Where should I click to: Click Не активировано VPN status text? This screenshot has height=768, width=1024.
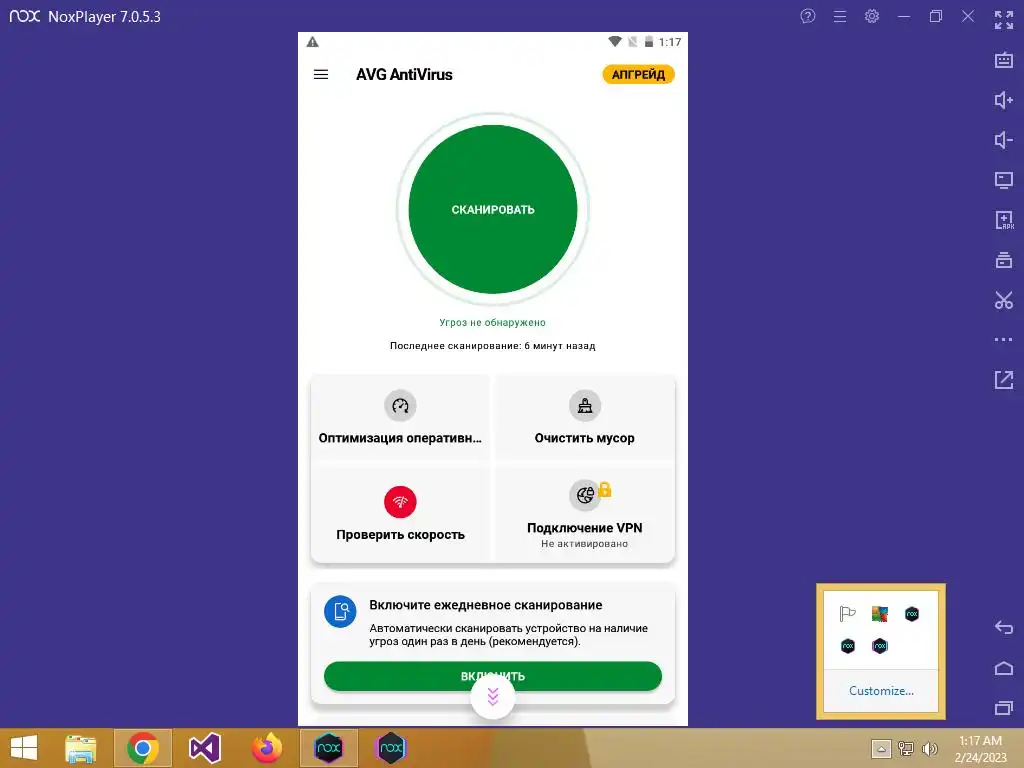(x=584, y=543)
